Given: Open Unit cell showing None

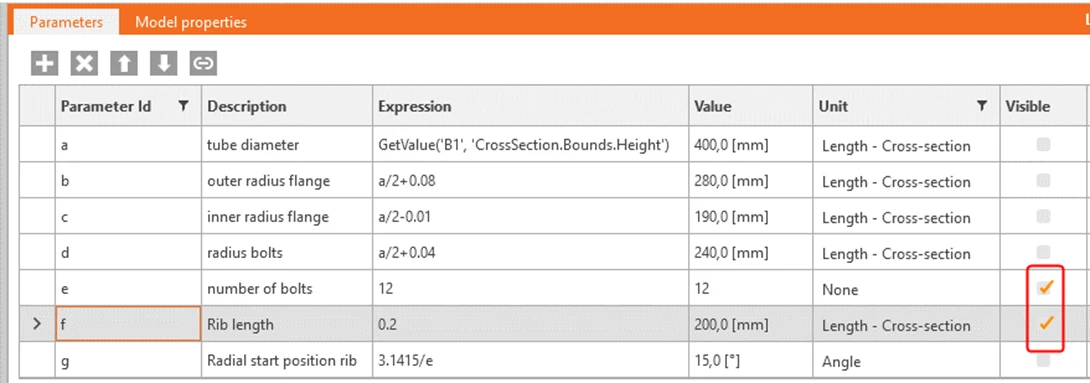Looking at the screenshot, I should 906,289.
